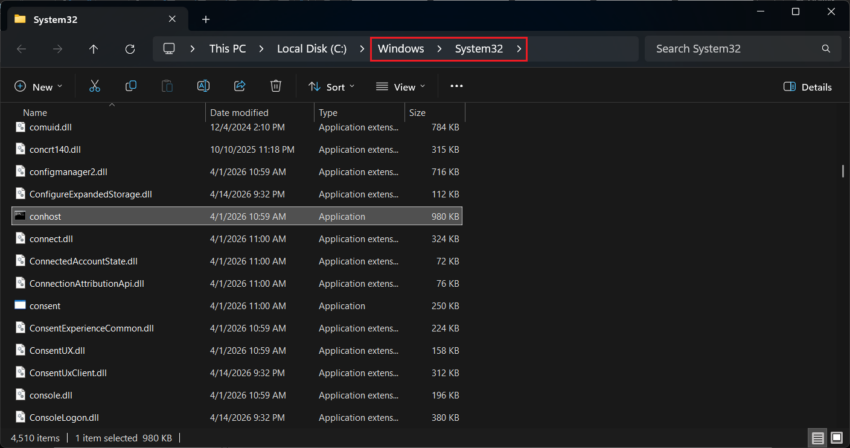Click the consent application file icon
Viewport: 850px width, 448px height.
20,305
